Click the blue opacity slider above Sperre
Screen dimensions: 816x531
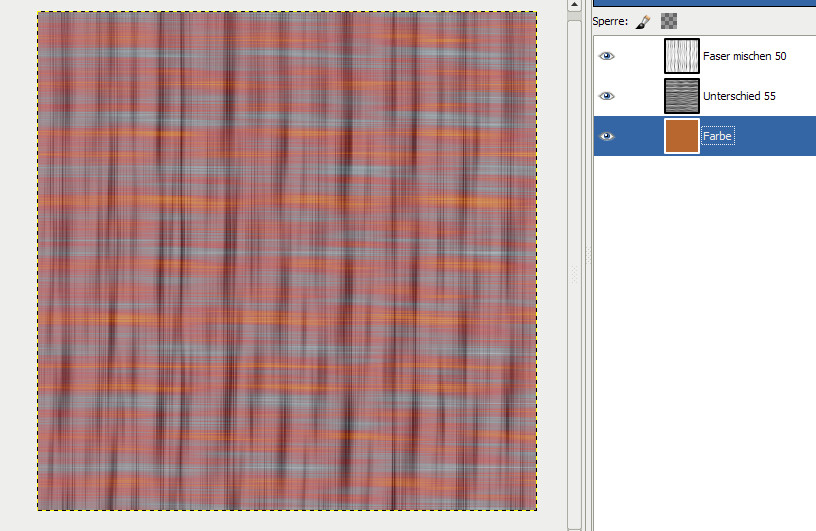tap(704, 3)
